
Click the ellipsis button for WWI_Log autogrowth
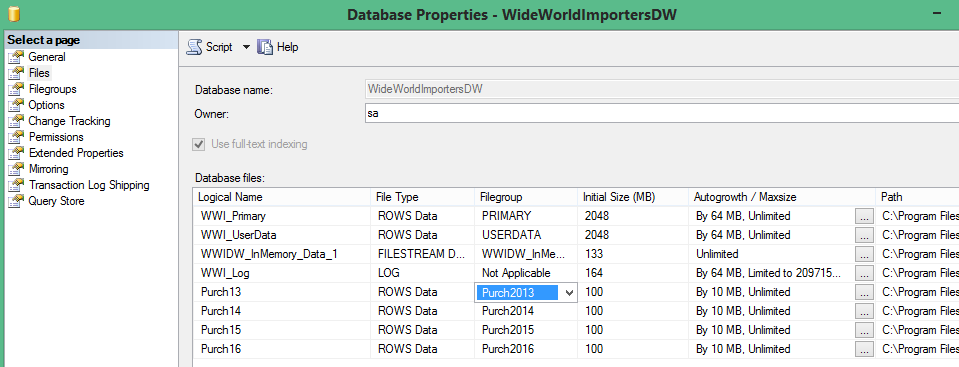864,273
